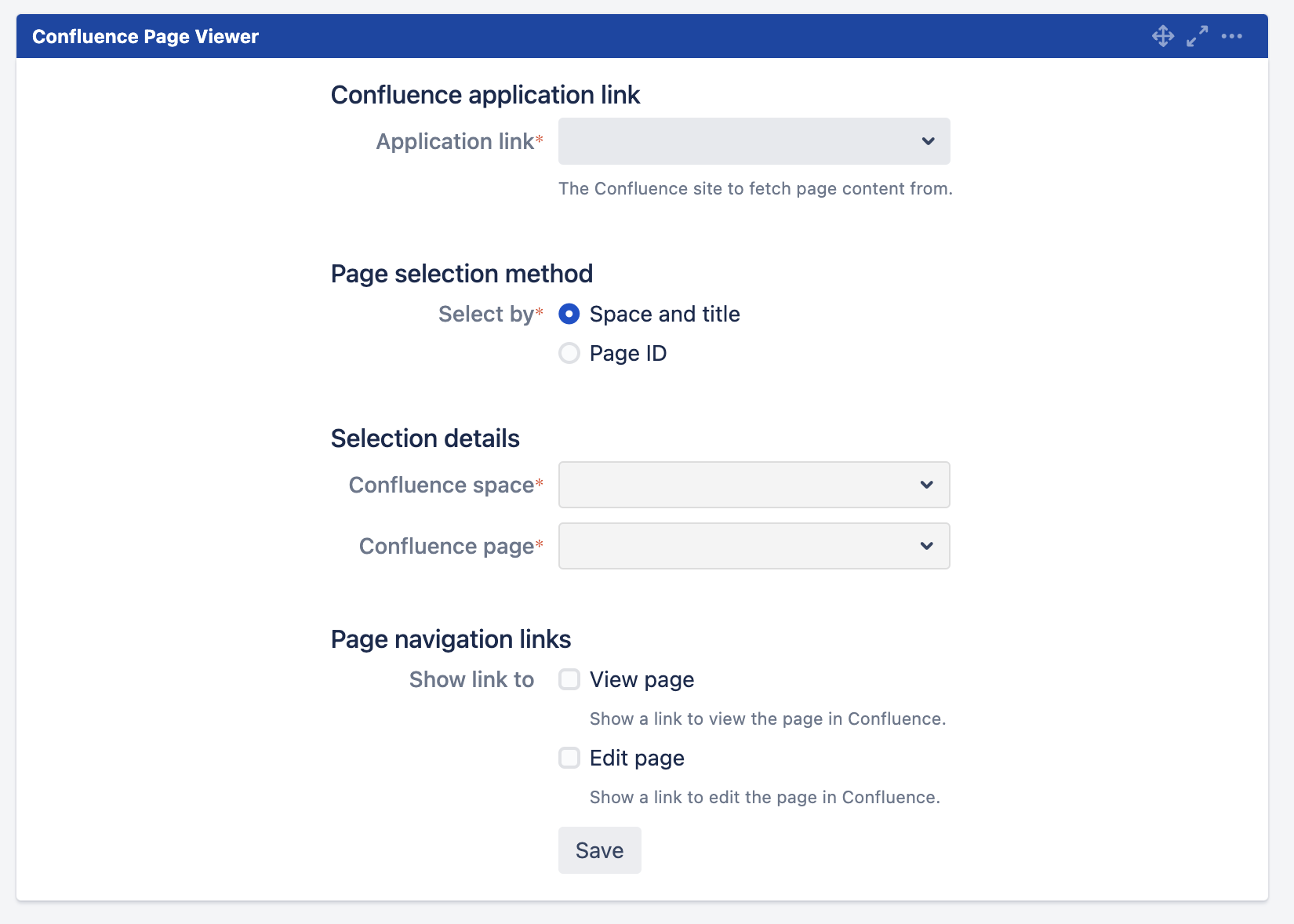Select the Space and title radio button

(569, 314)
